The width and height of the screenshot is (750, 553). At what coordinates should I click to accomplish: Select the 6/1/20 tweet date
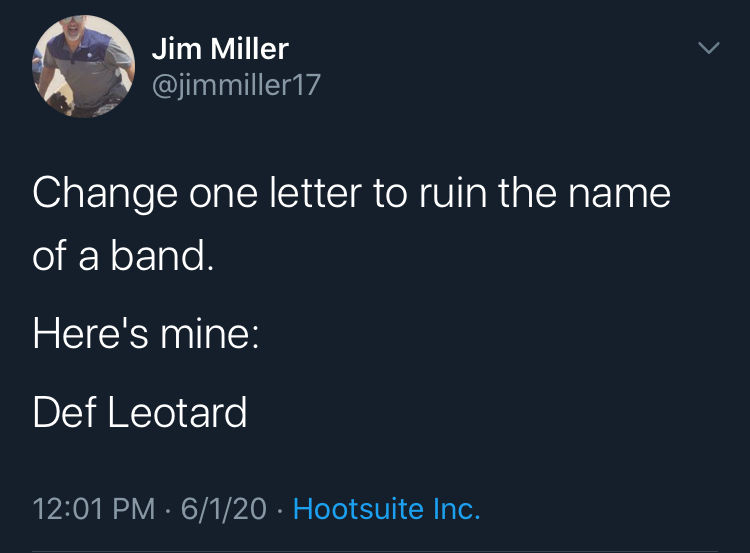tap(222, 509)
